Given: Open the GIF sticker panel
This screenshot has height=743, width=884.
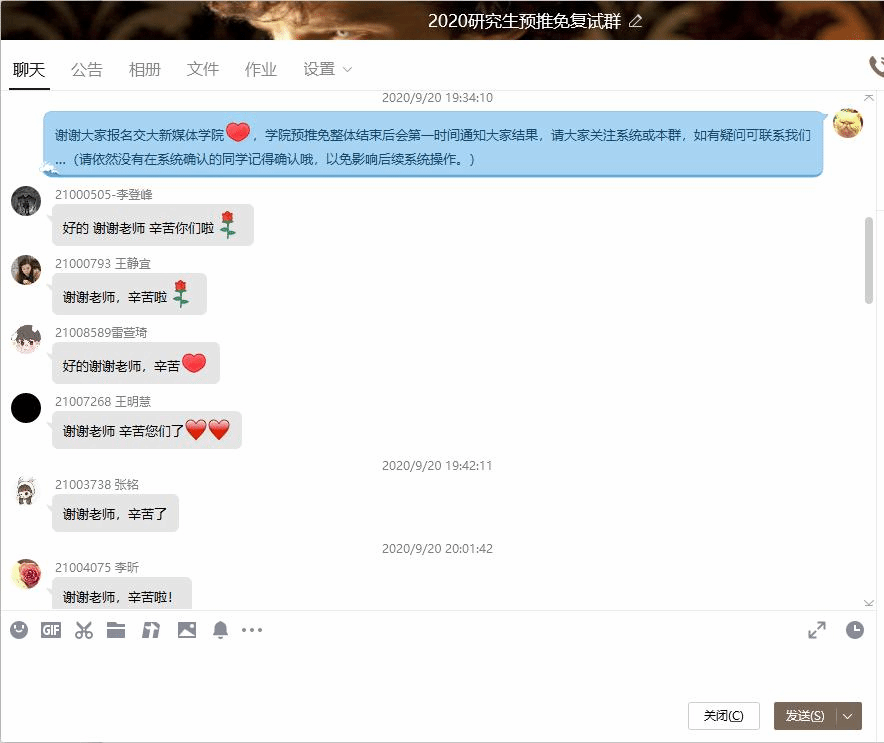Looking at the screenshot, I should (51, 630).
